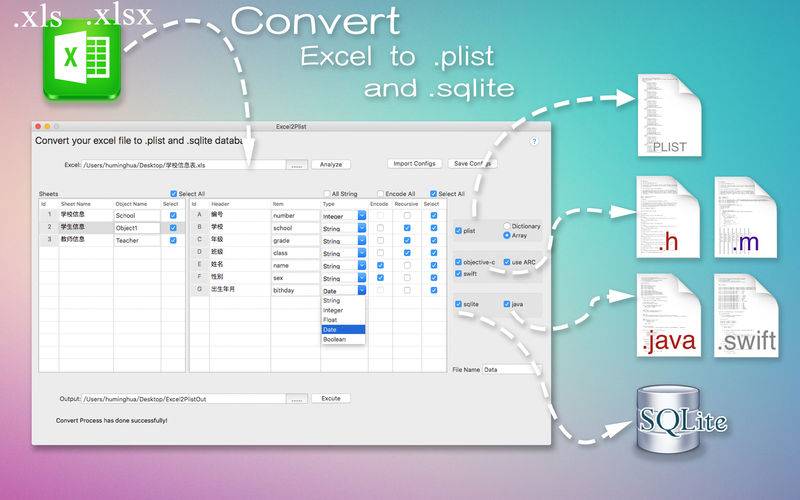Select sheet row 3 教师信息
800x500 pixels.
click(x=112, y=240)
